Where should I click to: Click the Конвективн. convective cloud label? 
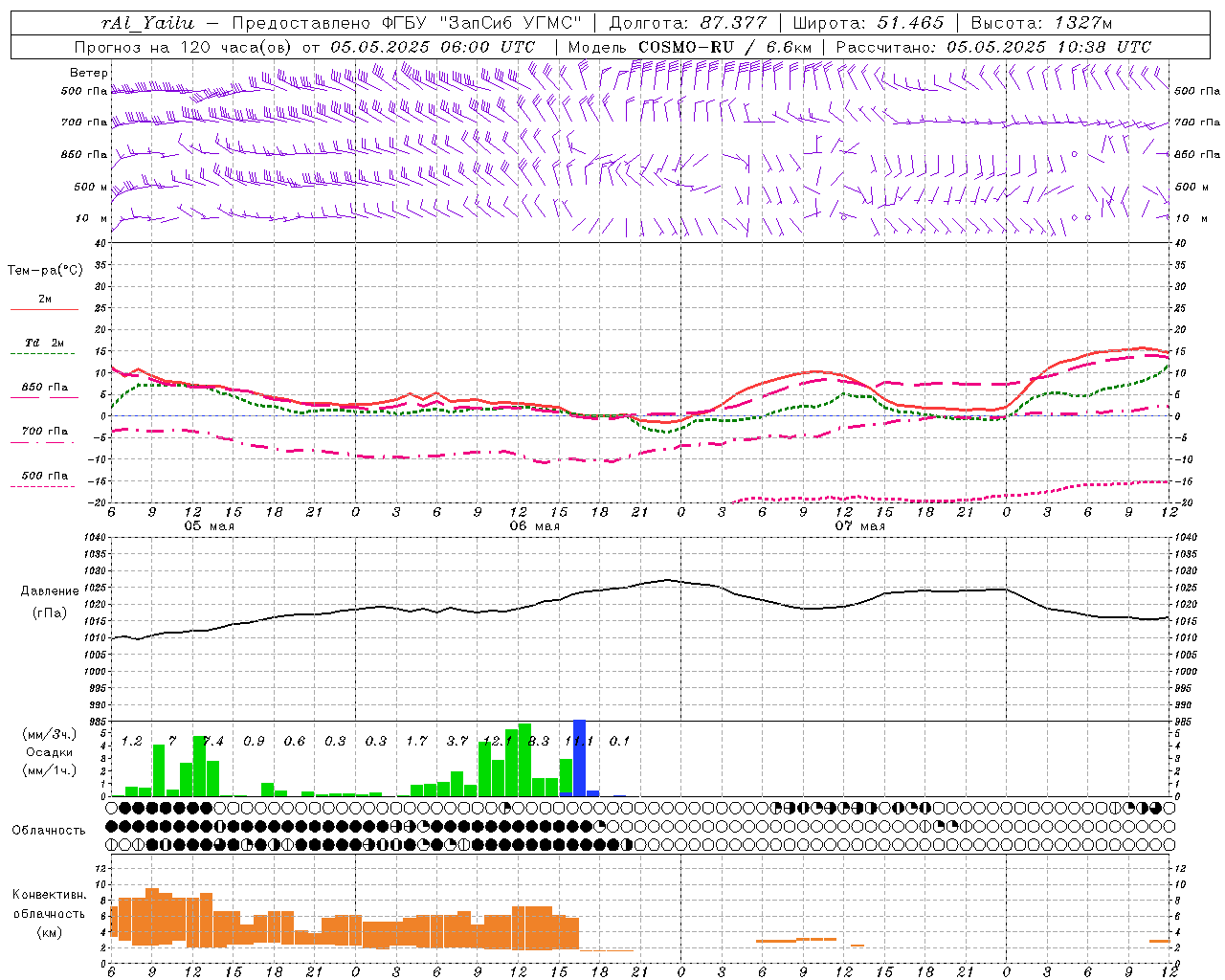click(50, 895)
